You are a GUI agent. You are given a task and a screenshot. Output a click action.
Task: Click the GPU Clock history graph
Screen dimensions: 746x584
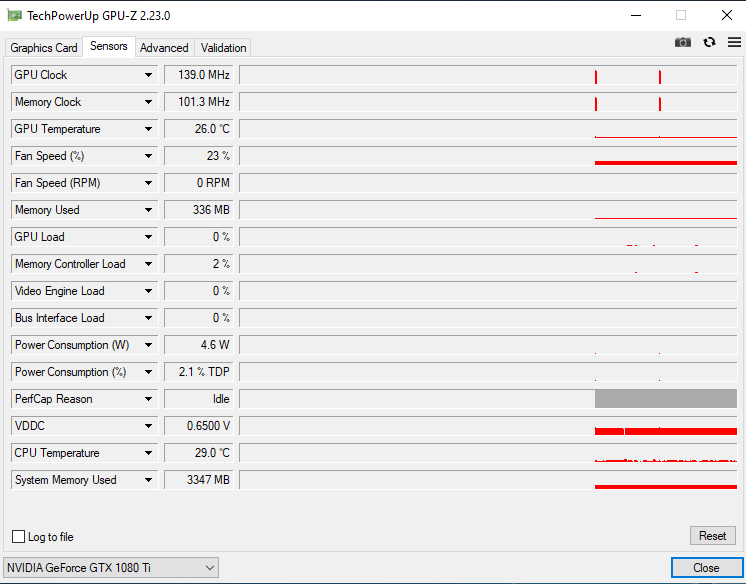[488, 75]
